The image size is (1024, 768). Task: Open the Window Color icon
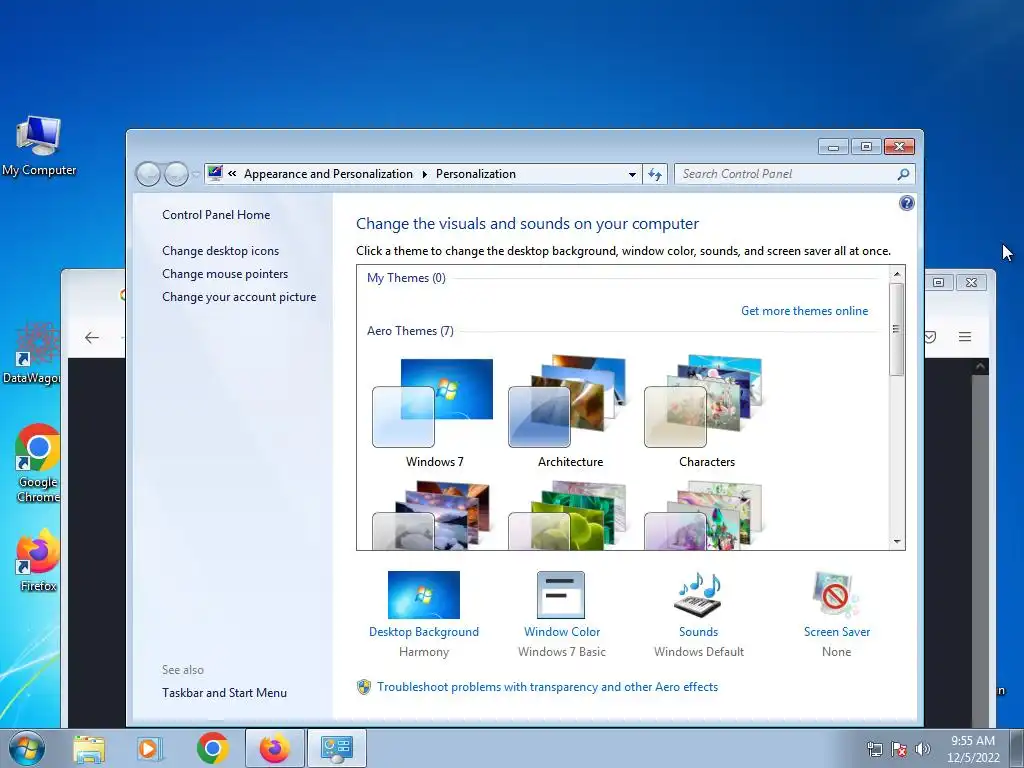tap(560, 594)
